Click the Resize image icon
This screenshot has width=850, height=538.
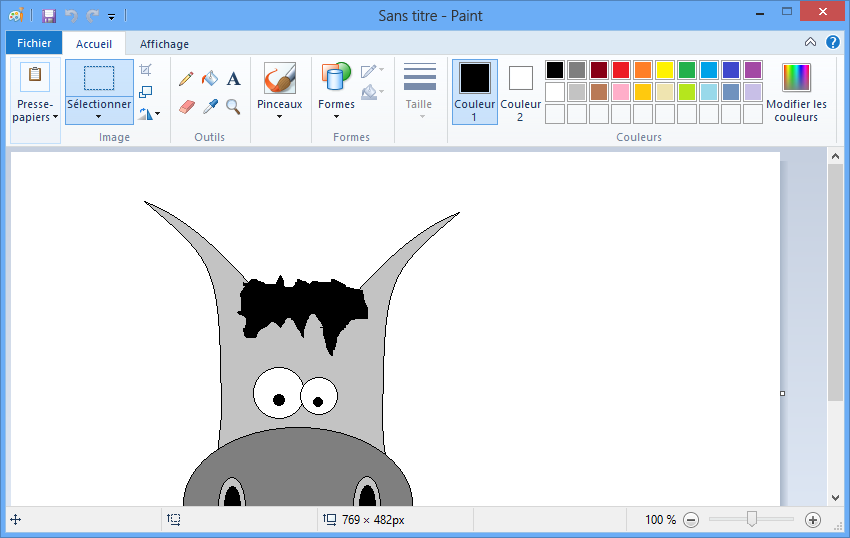[x=146, y=92]
